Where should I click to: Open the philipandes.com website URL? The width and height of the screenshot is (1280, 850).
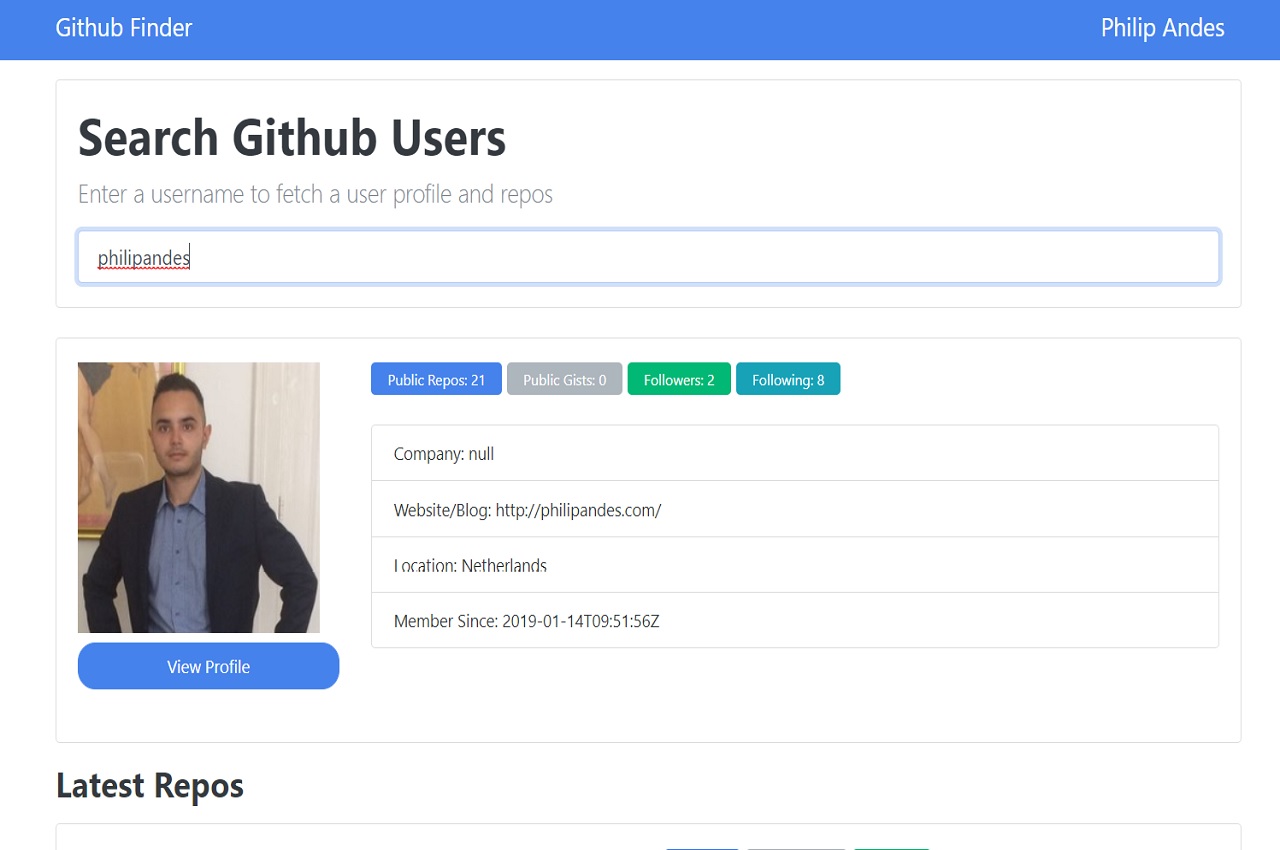coord(578,510)
